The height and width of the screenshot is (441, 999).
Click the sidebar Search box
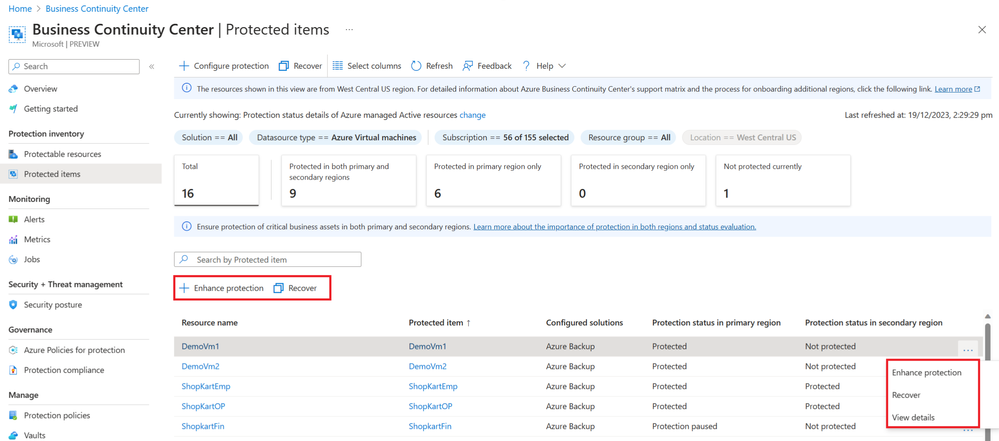pos(74,66)
